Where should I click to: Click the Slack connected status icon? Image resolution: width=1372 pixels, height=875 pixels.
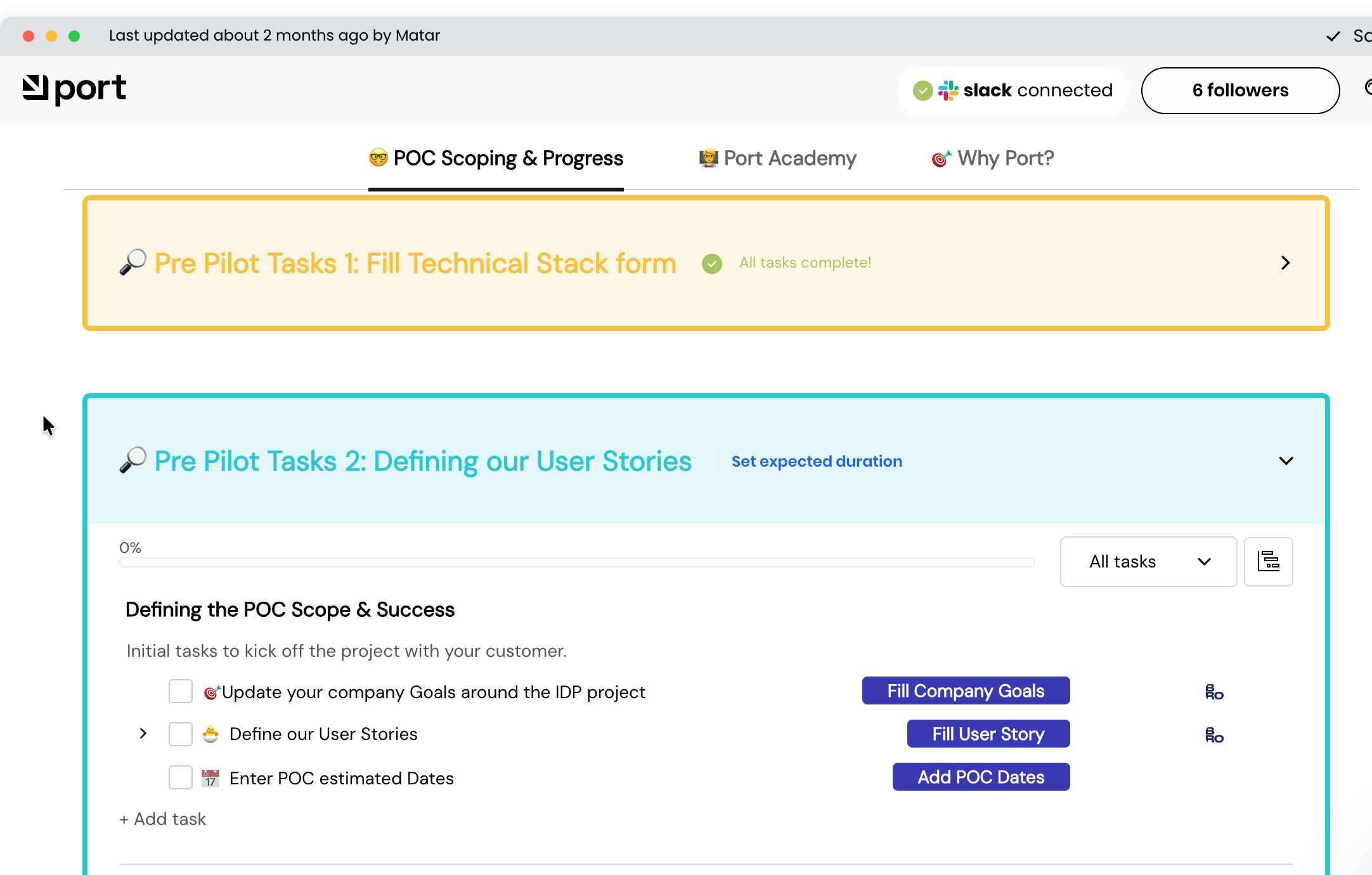pos(922,91)
